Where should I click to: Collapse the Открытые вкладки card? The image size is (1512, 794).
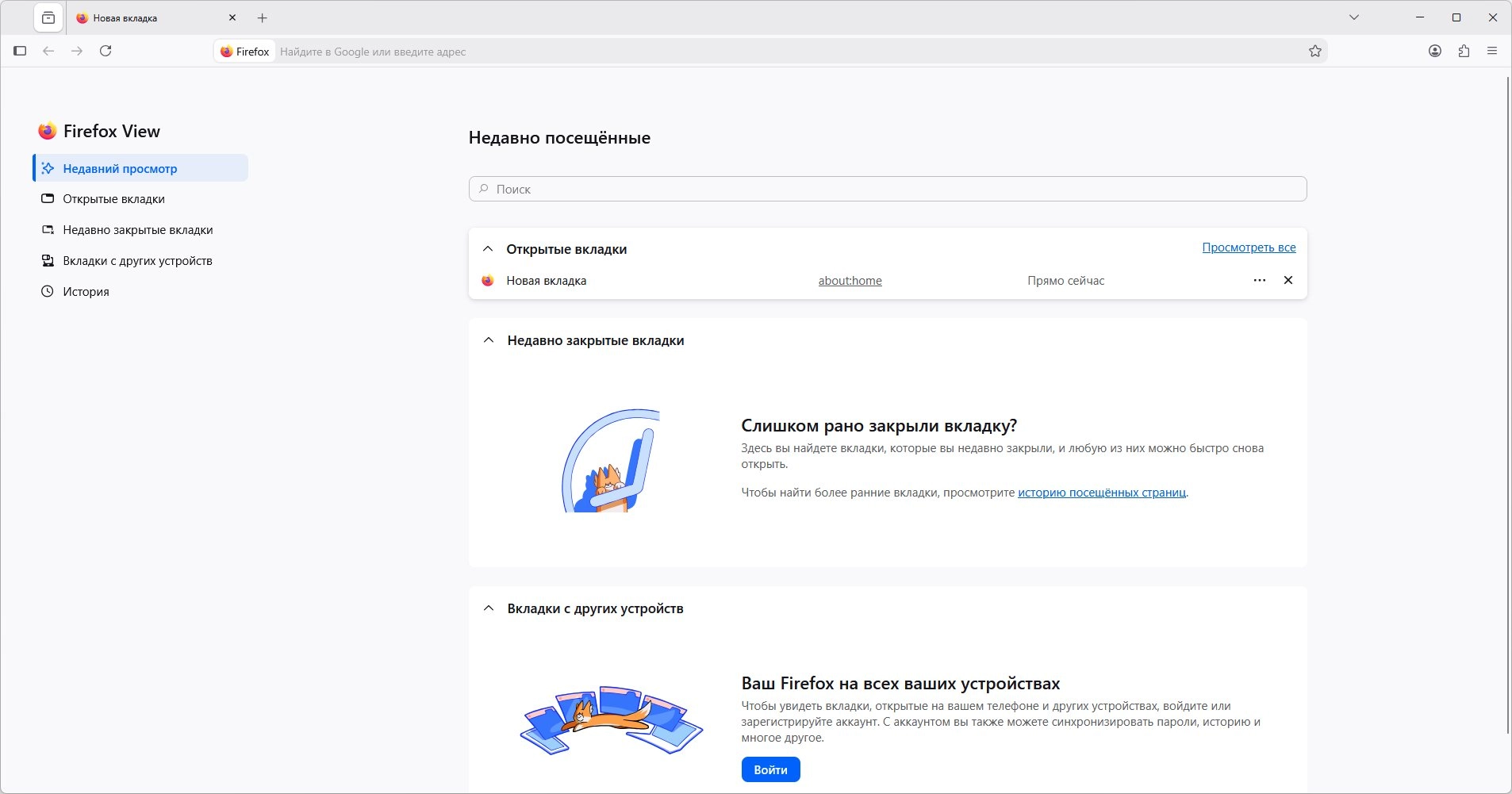tap(488, 249)
